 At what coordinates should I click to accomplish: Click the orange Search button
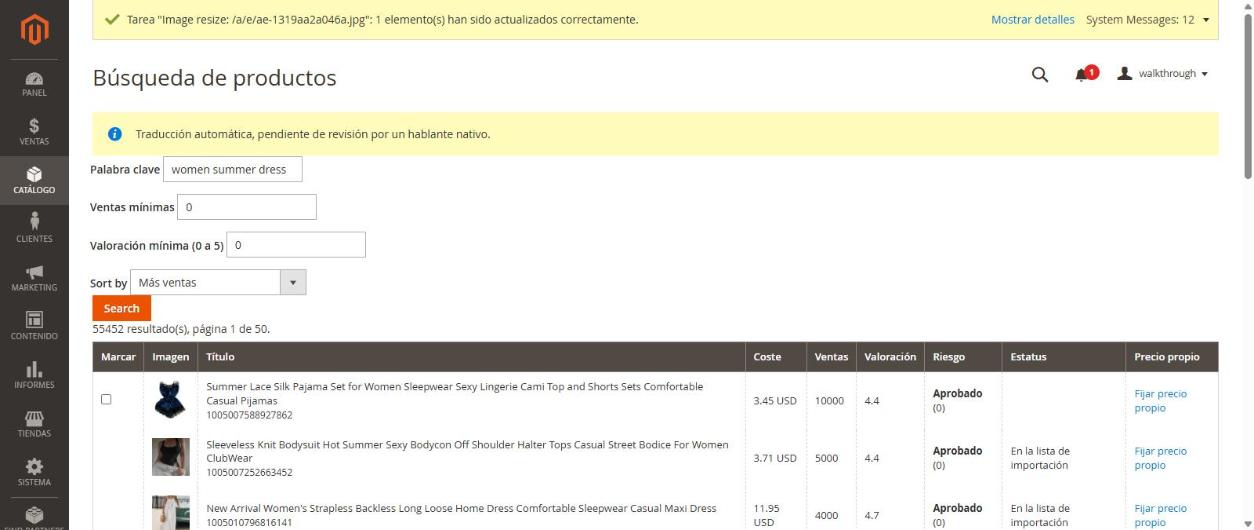[122, 308]
